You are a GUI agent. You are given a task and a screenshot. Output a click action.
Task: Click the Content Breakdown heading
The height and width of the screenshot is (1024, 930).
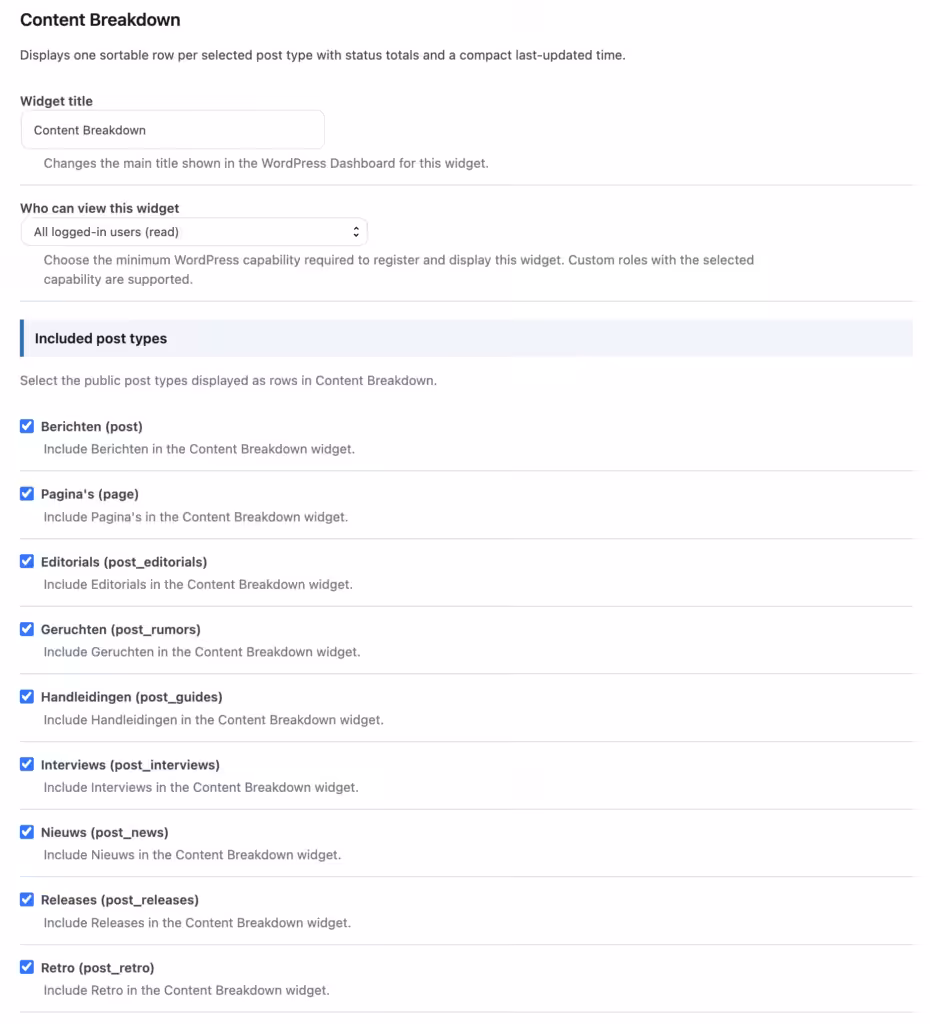[100, 20]
